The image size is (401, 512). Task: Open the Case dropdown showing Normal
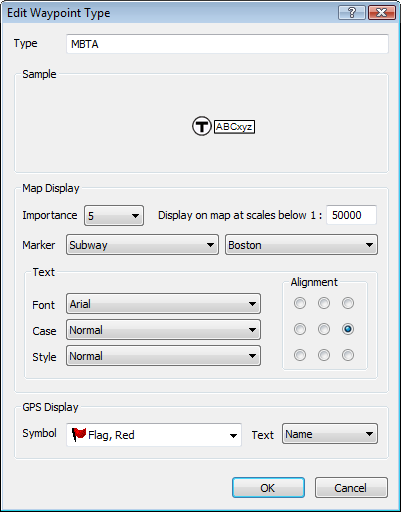click(x=163, y=330)
